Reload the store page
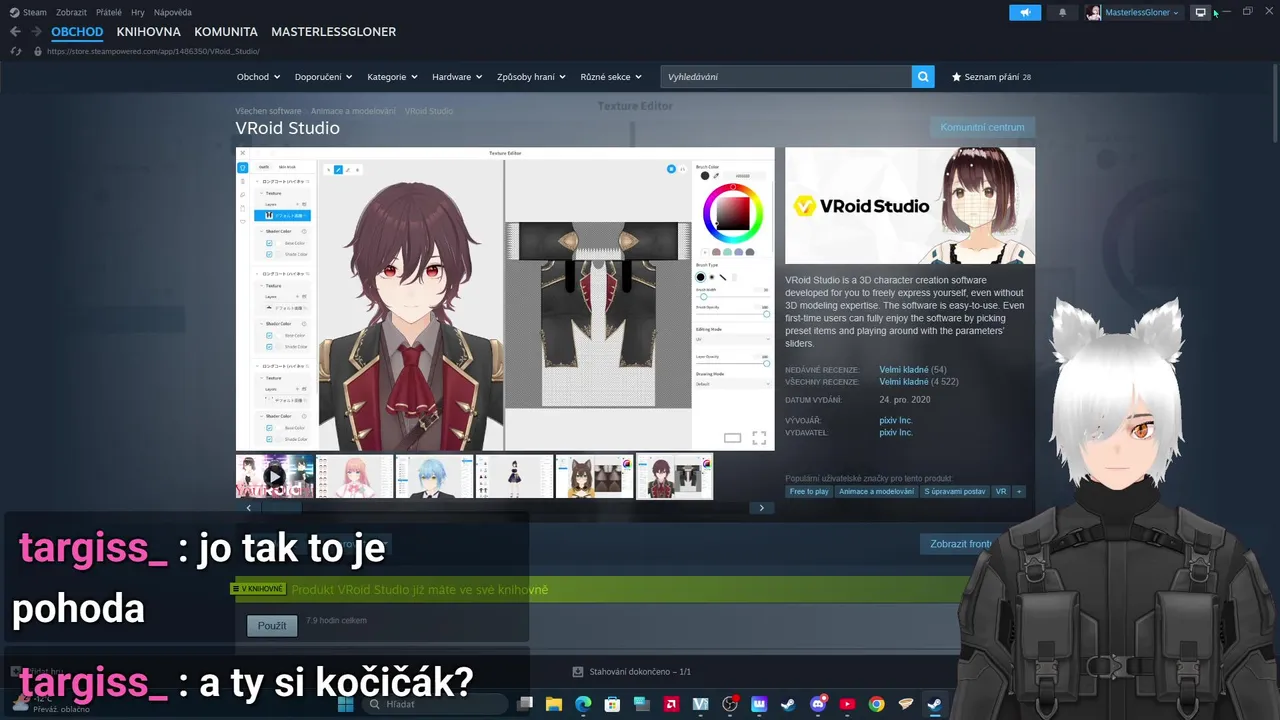Image resolution: width=1280 pixels, height=720 pixels. point(15,51)
